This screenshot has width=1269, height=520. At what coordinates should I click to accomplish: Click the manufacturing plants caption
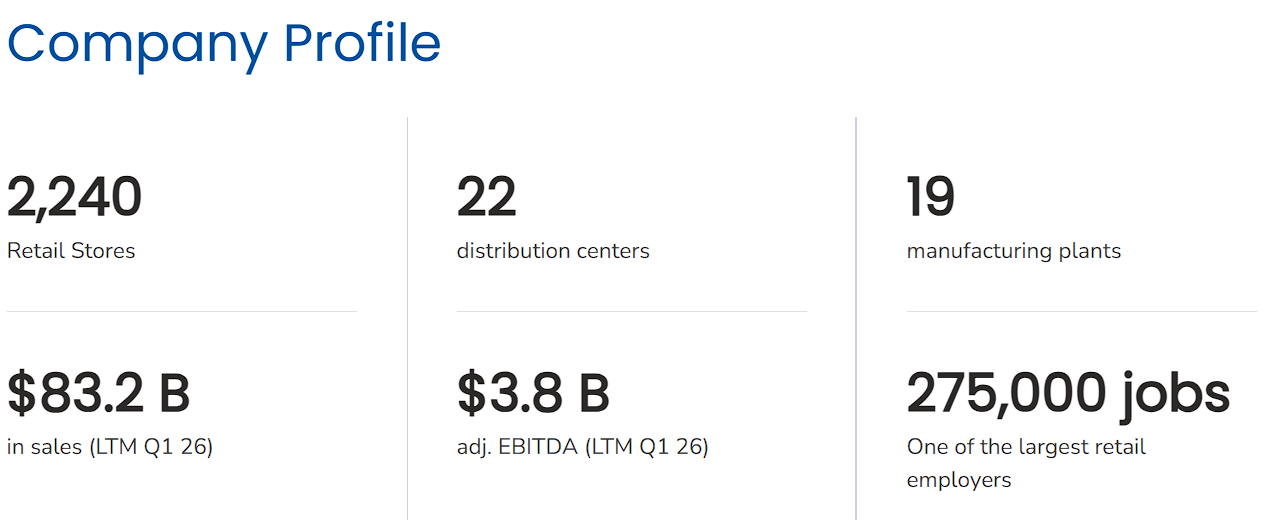(x=1014, y=251)
